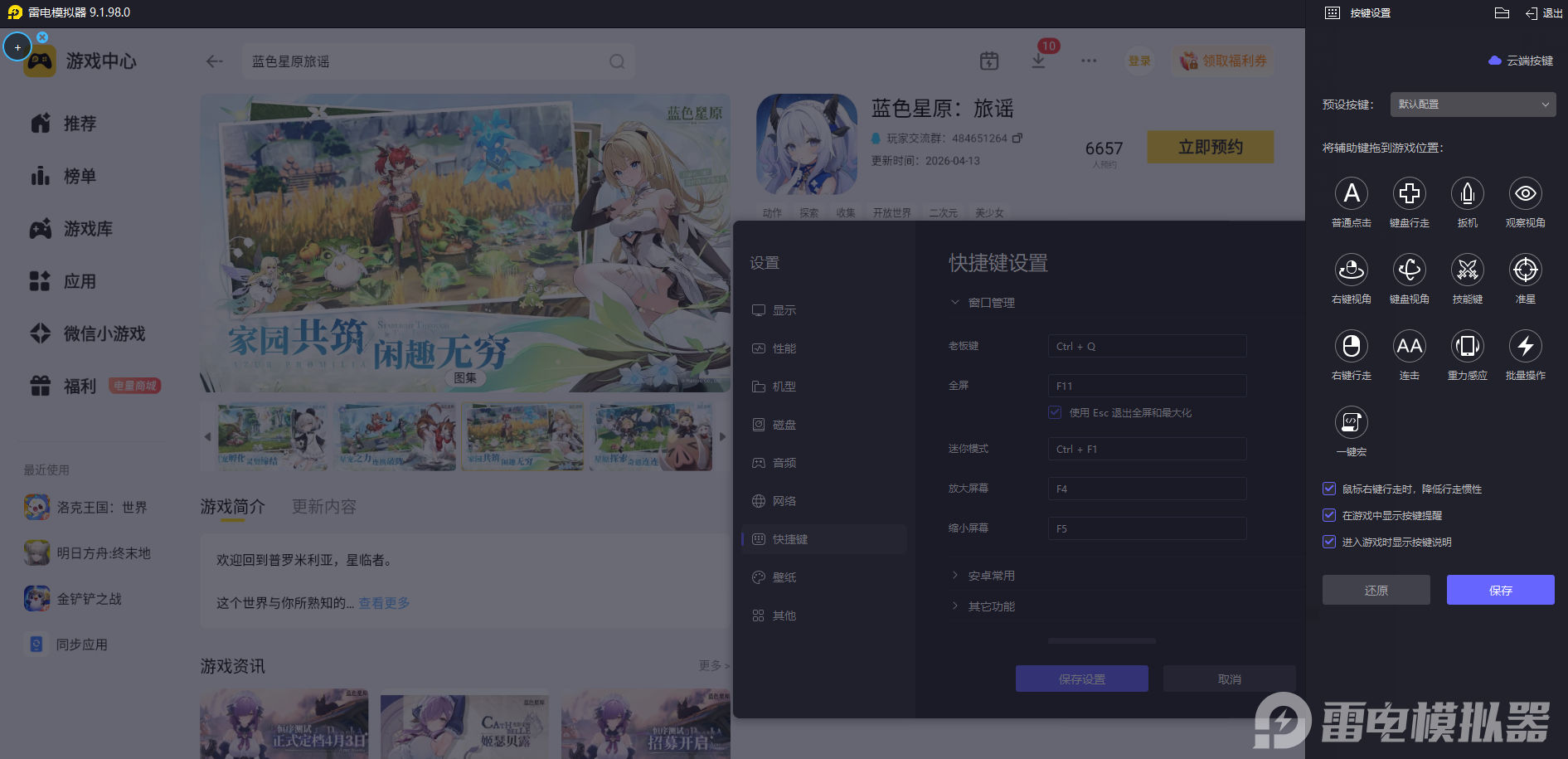1568x759 pixels.
Task: Exit key settings with 退出
Action: [1544, 13]
